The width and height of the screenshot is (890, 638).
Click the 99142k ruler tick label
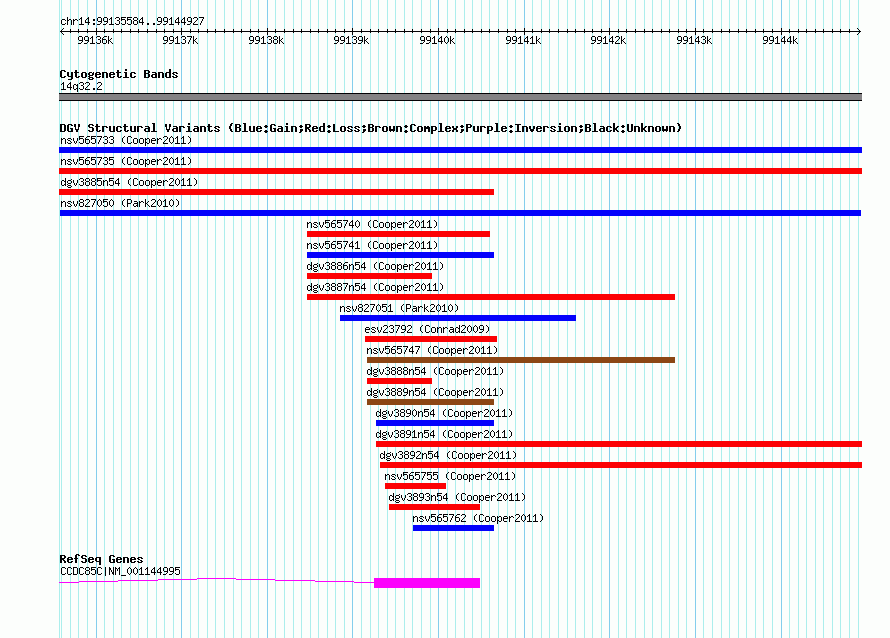[608, 40]
